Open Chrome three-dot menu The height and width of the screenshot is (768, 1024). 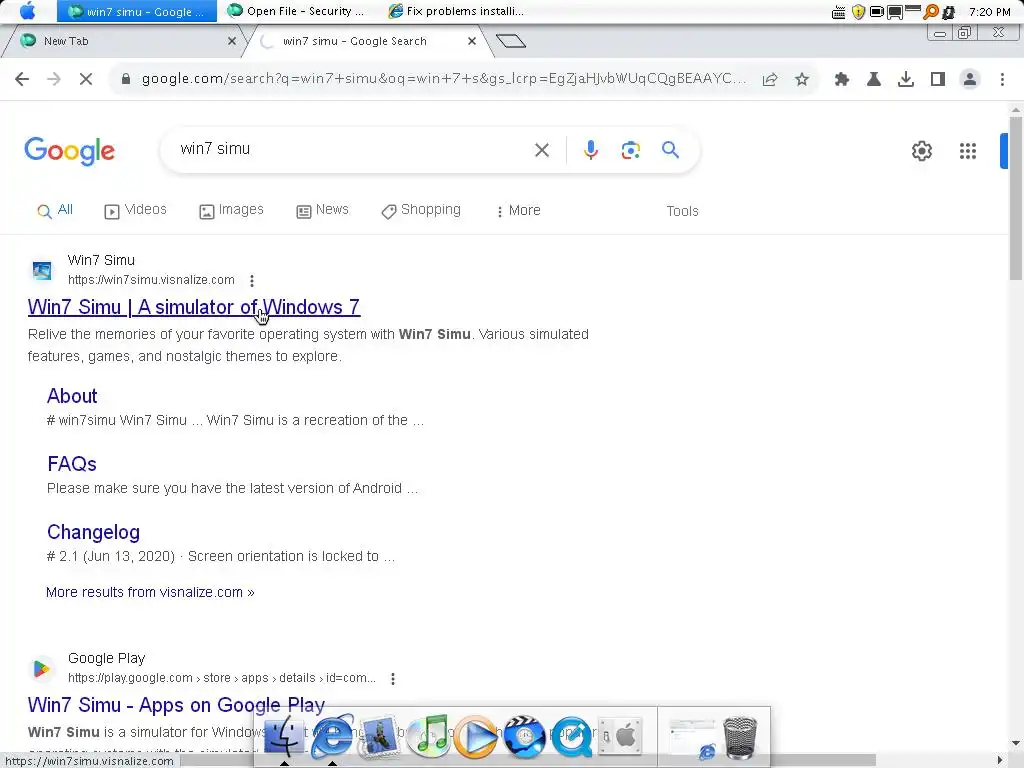pos(1002,79)
